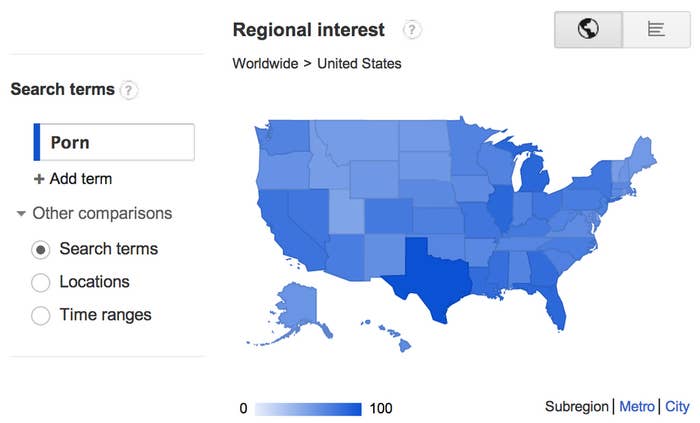Edit the Porn search term field
The height and width of the screenshot is (423, 700).
(114, 142)
